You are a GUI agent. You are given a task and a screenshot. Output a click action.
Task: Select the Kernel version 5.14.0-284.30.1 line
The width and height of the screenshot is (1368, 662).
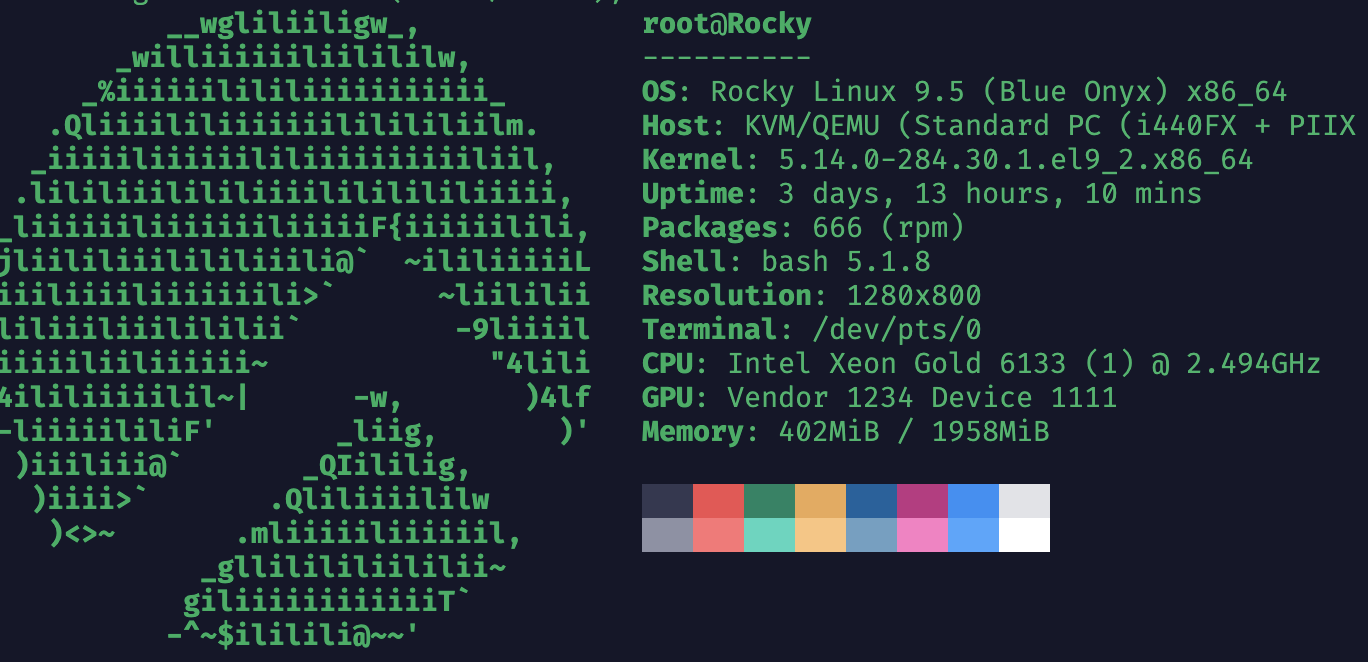point(947,160)
